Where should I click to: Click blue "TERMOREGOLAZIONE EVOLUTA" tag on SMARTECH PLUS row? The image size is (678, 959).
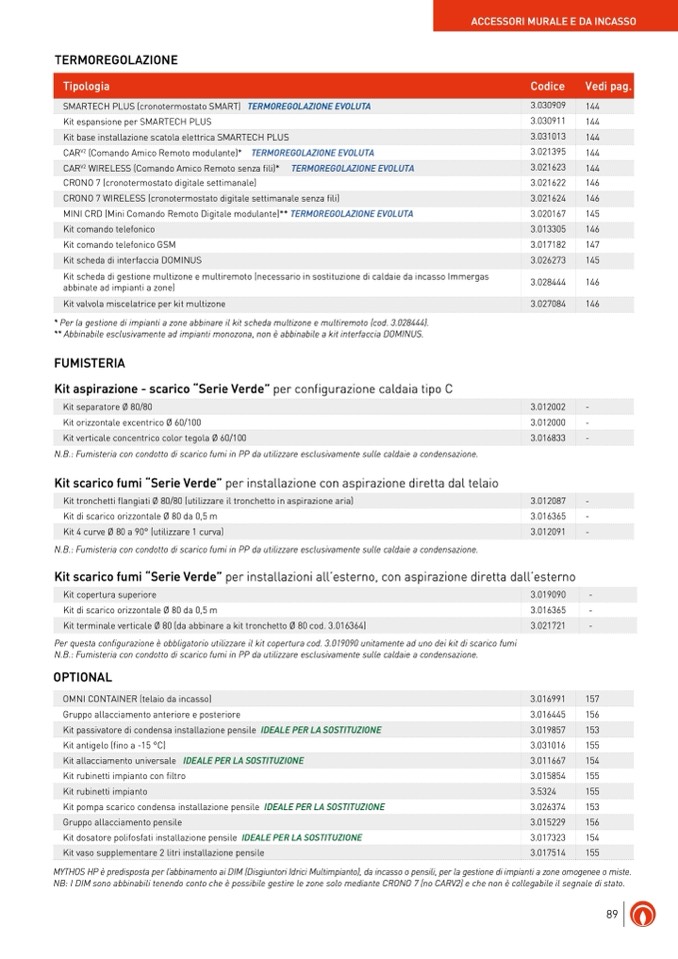[x=309, y=106]
